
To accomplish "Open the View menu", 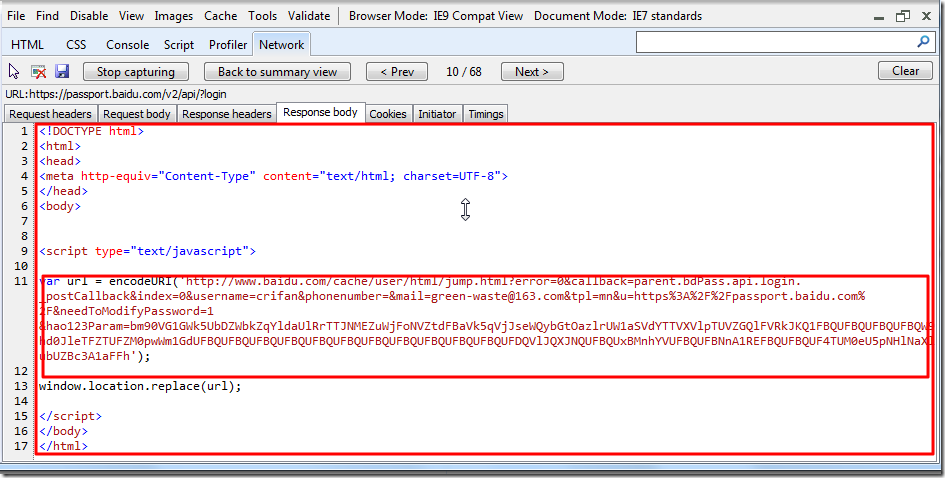I will click(x=131, y=16).
